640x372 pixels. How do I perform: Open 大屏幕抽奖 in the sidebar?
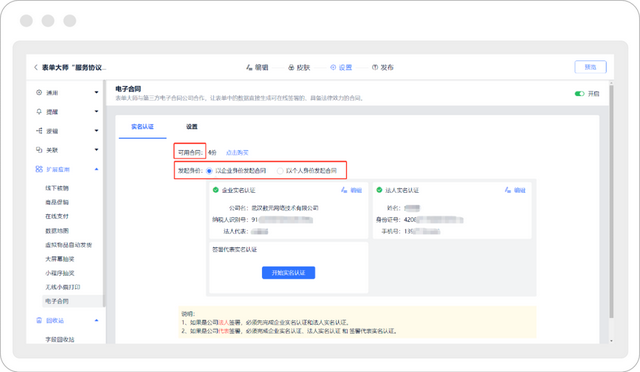60,259
